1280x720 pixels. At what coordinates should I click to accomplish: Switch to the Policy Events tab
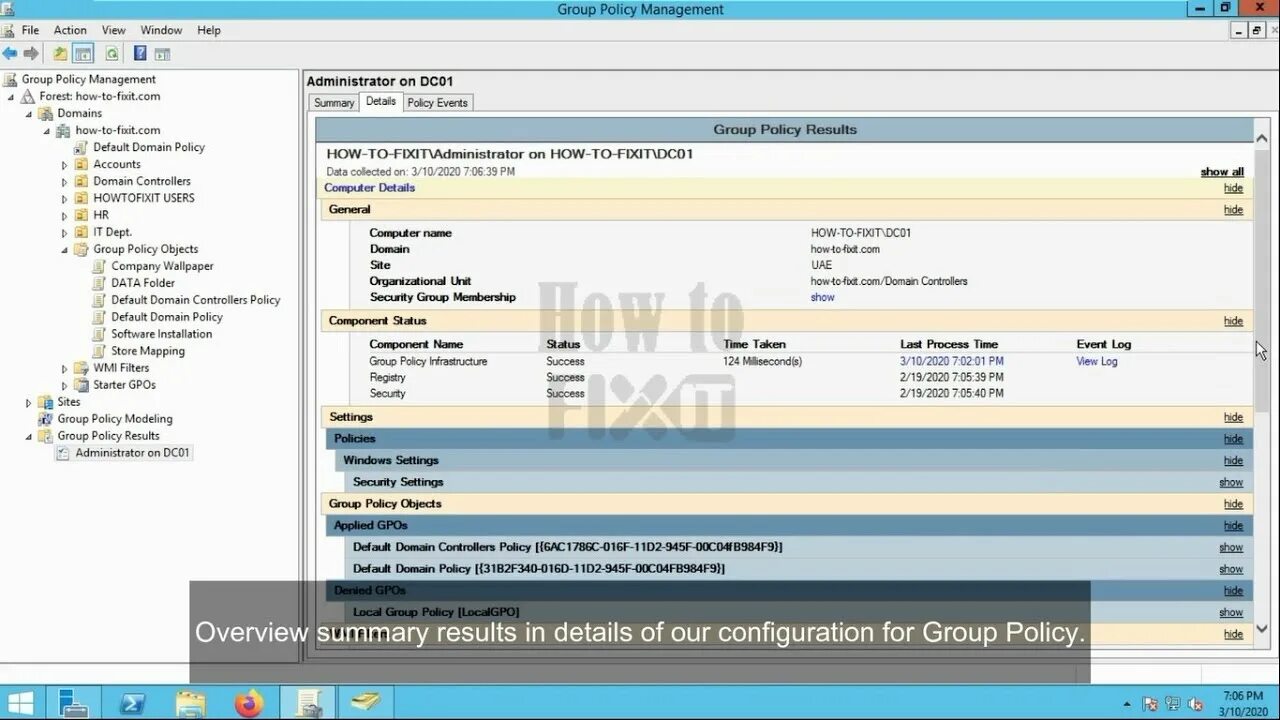point(437,102)
